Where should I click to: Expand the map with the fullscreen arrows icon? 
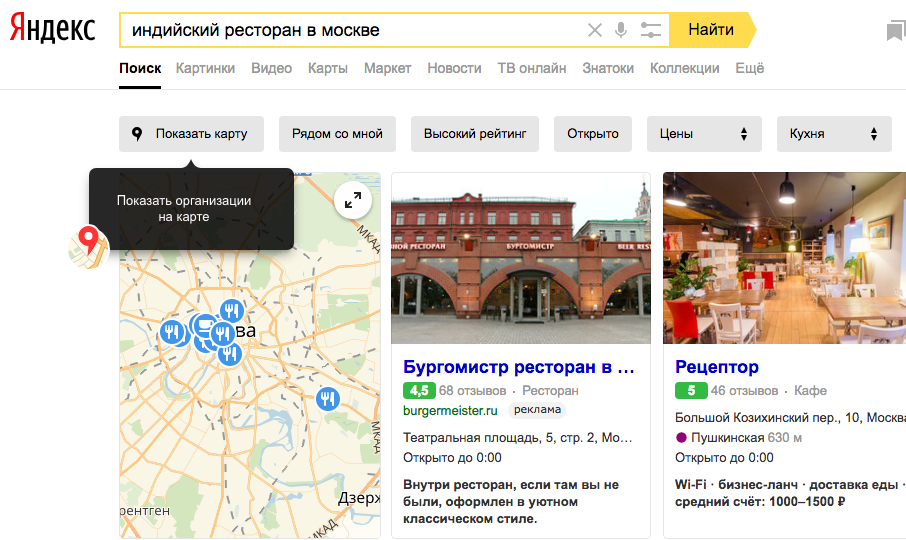[x=352, y=200]
